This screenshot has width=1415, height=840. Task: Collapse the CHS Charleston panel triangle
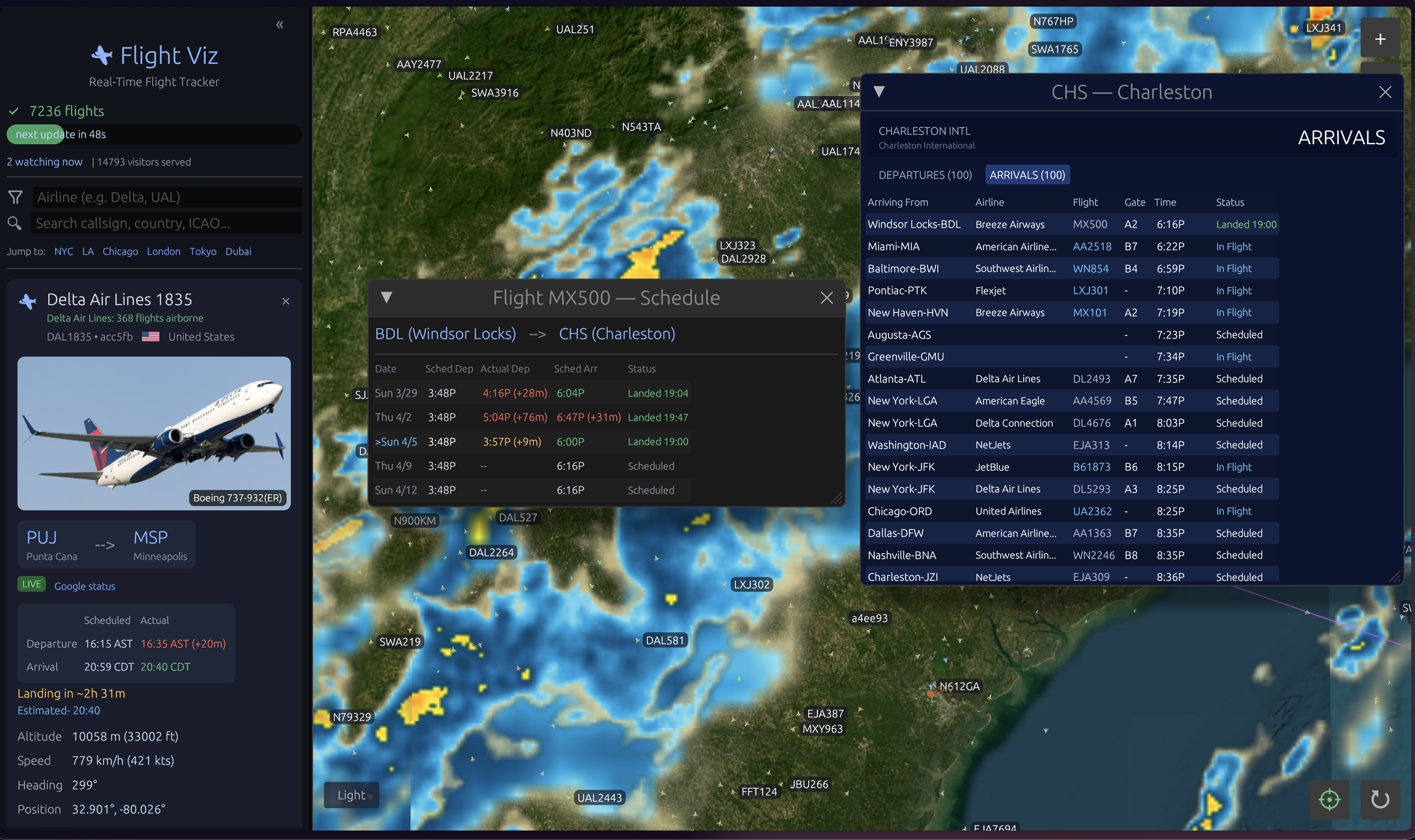coord(878,92)
